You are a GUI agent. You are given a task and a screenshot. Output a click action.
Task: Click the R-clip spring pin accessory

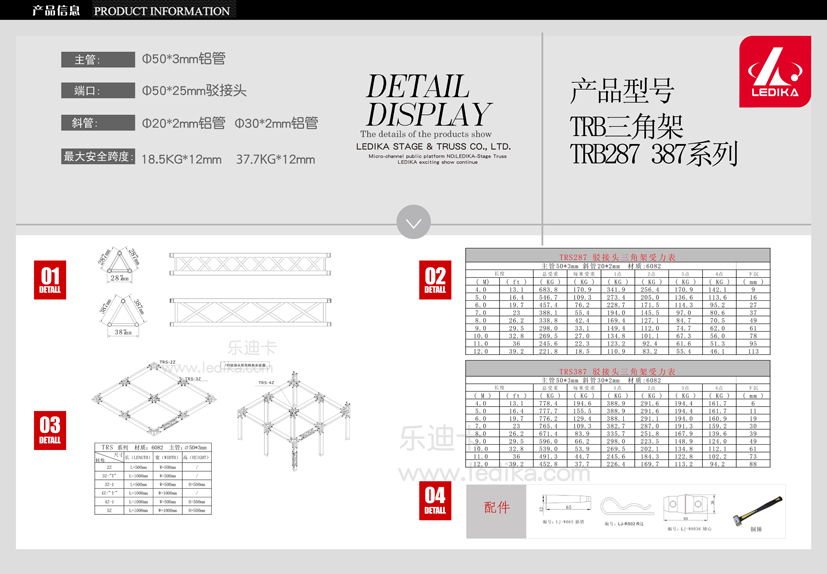pyautogui.click(x=627, y=506)
